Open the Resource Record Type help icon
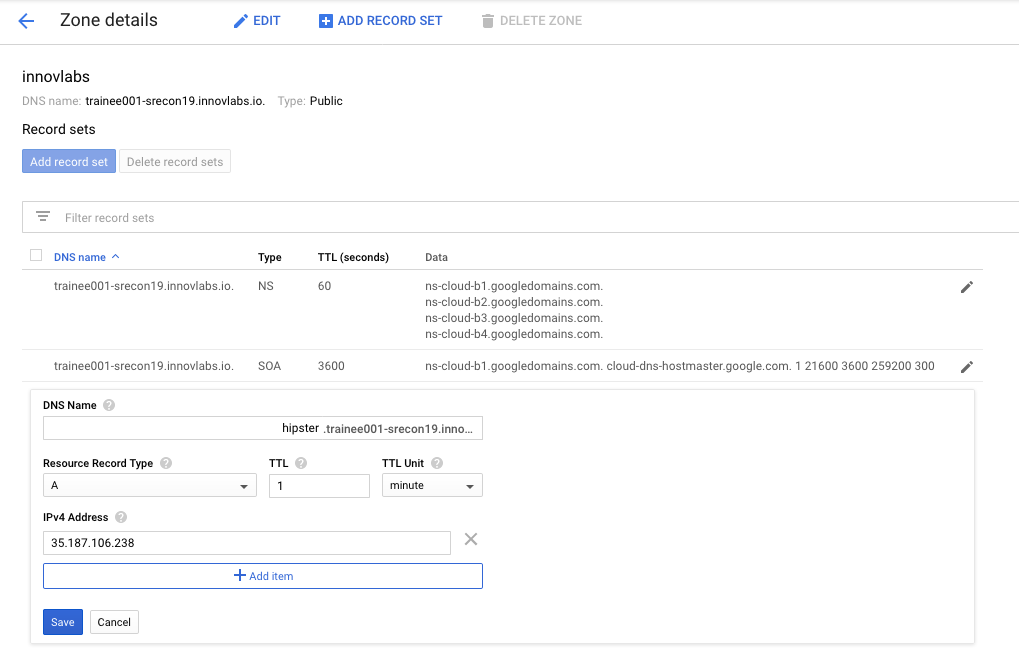The height and width of the screenshot is (657, 1019). [x=166, y=464]
